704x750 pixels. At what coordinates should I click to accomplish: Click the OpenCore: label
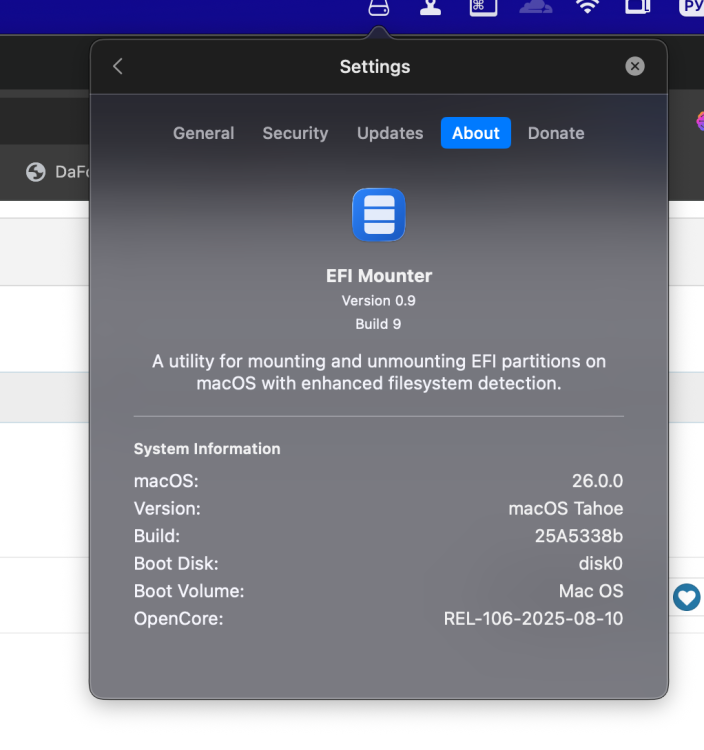178,618
